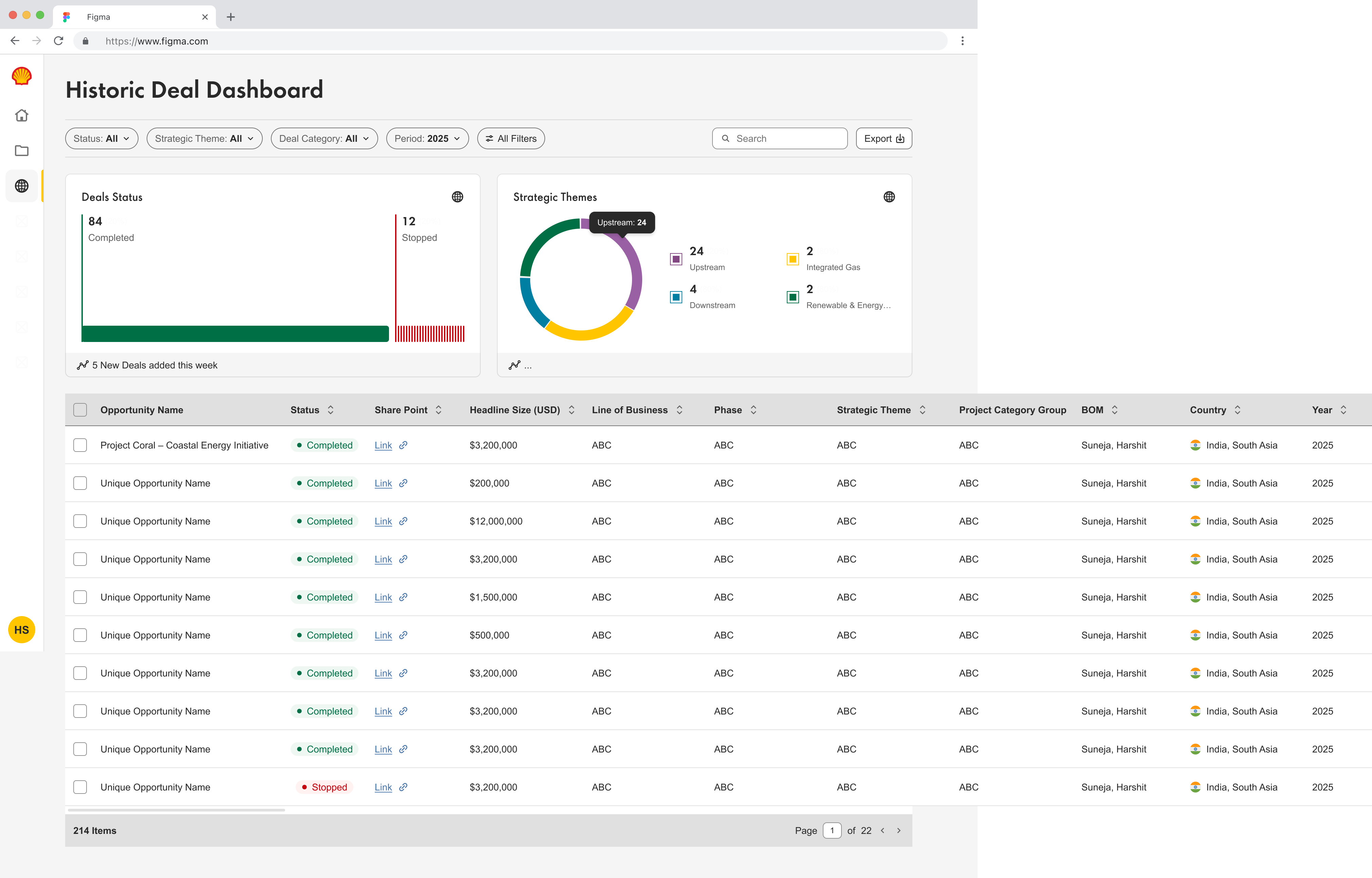This screenshot has height=878, width=1372.
Task: Select the Figma browser tab
Action: click(x=135, y=17)
